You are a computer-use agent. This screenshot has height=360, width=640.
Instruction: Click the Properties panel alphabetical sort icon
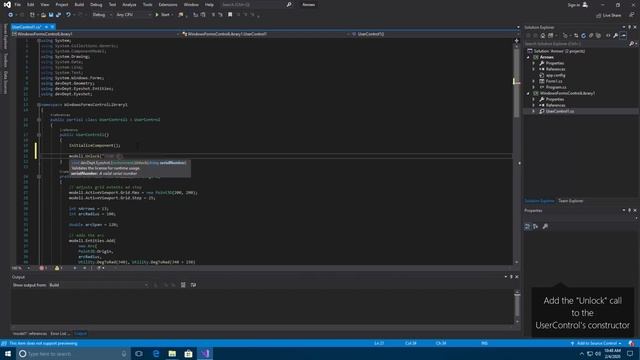pyautogui.click(x=535, y=226)
